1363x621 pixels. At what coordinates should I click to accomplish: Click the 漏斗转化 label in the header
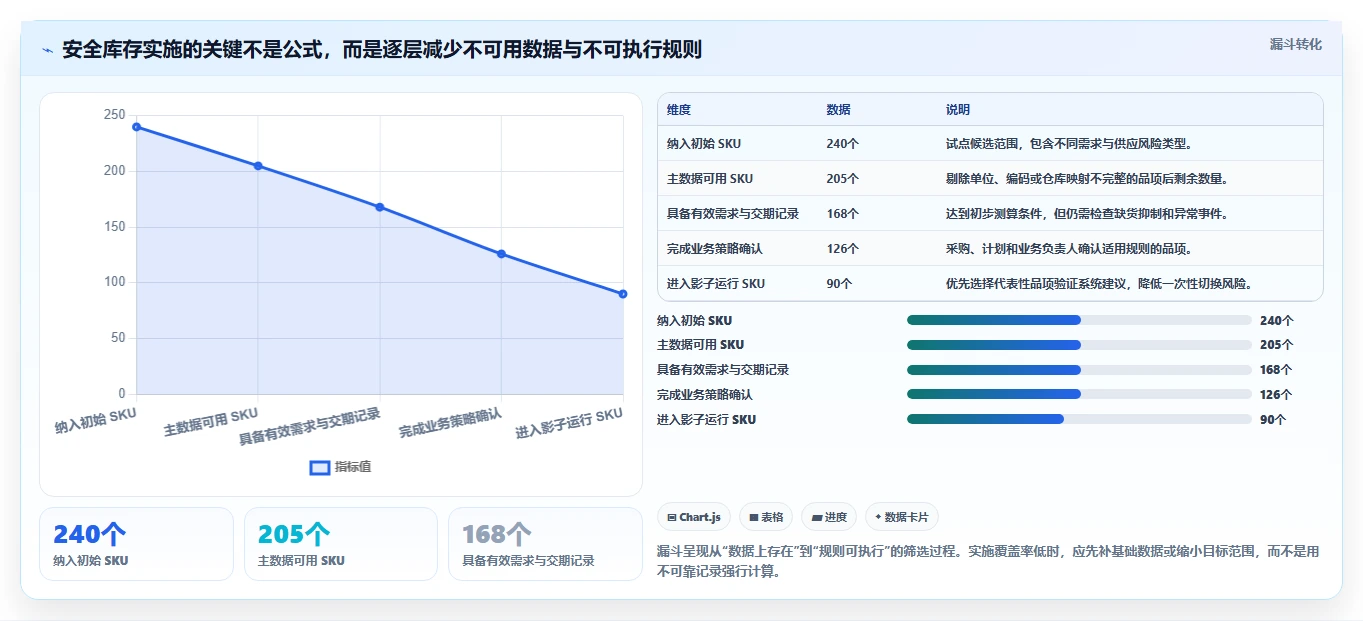click(x=1295, y=44)
